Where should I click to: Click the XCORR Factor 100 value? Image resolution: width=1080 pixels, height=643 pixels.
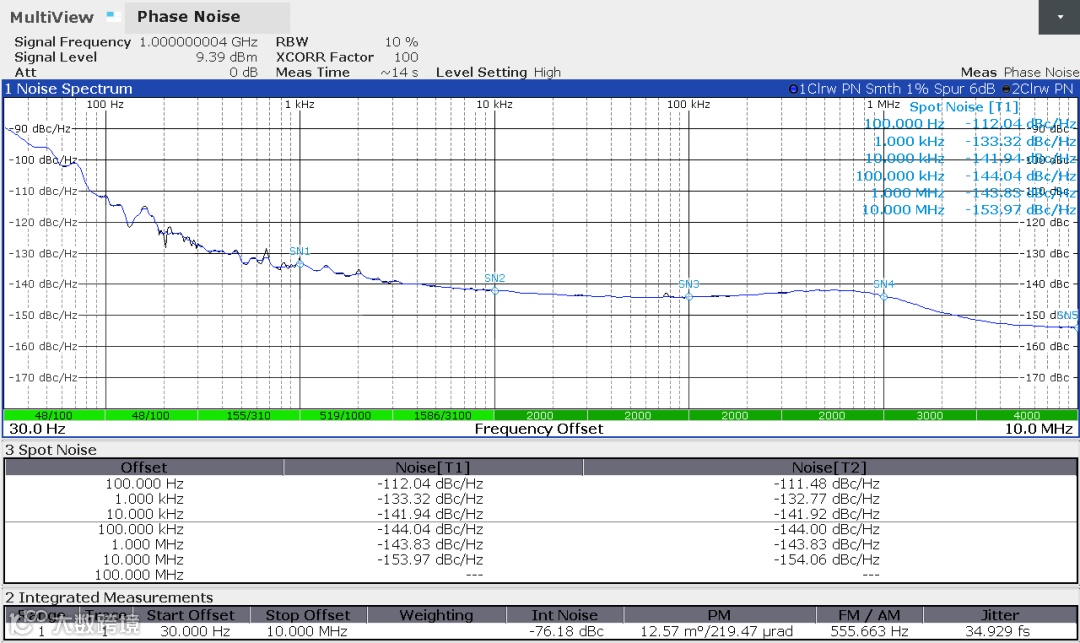pyautogui.click(x=406, y=57)
